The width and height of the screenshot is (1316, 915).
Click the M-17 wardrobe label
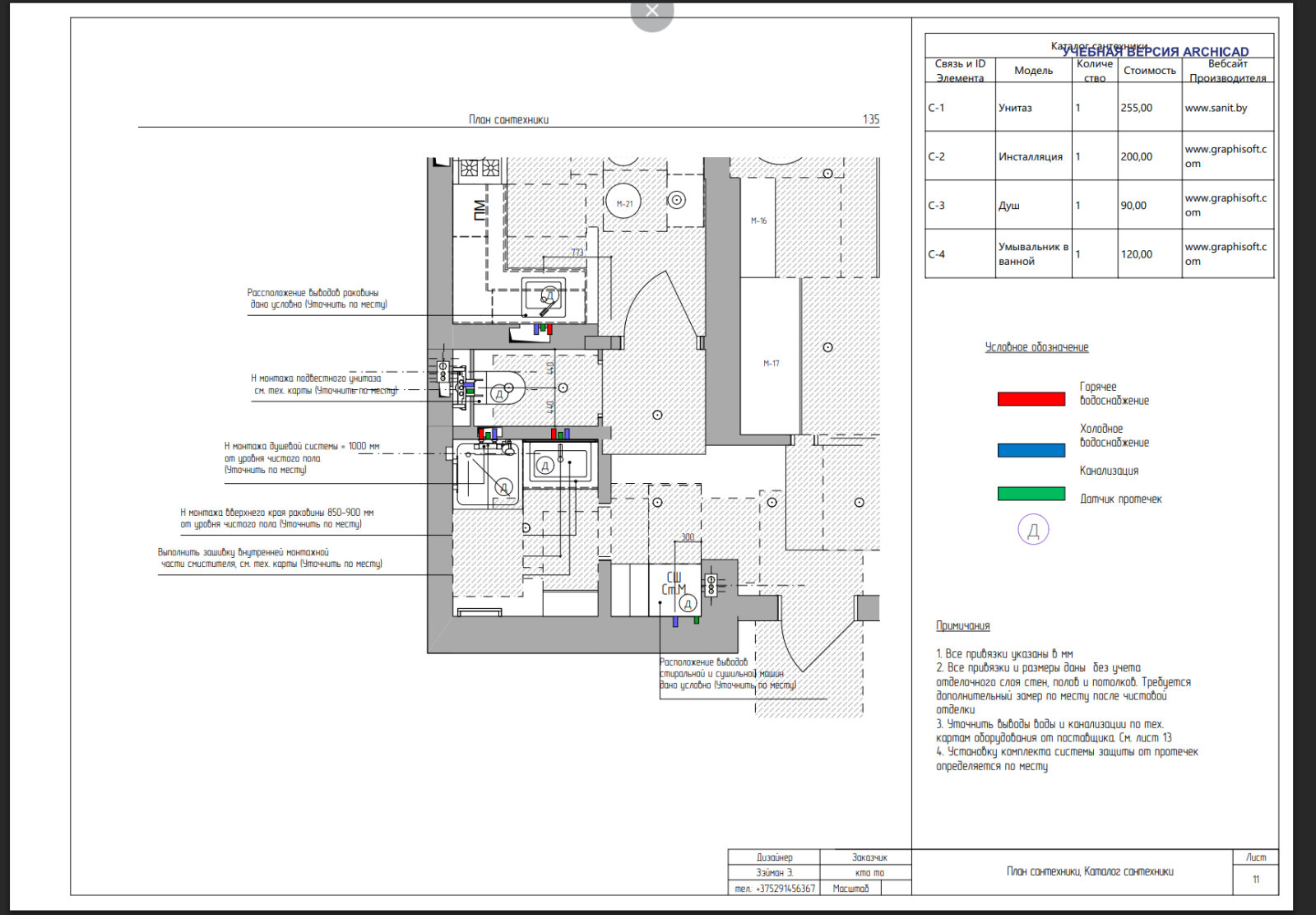(x=771, y=363)
